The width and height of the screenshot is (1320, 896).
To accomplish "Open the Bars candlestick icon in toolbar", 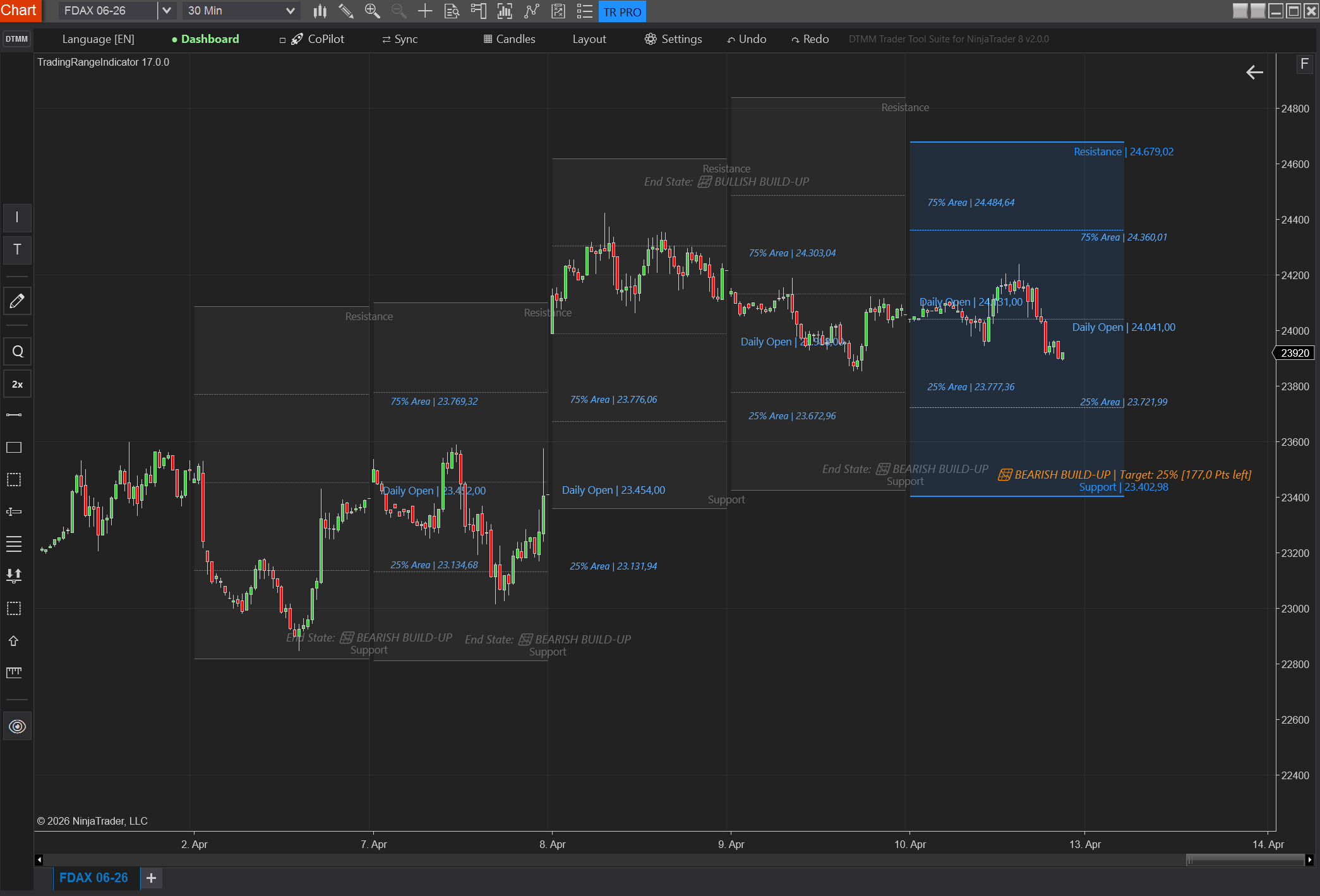I will 320,11.
